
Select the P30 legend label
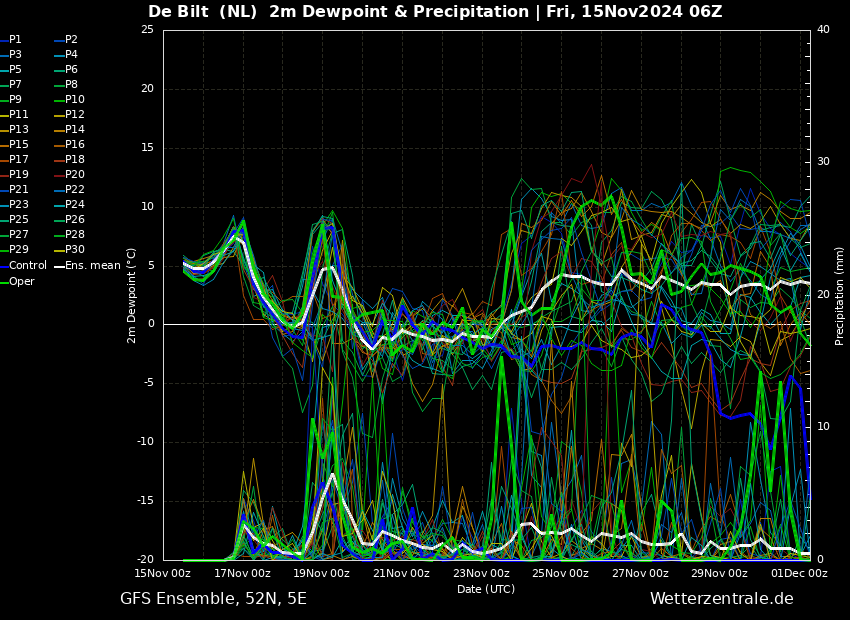point(75,250)
